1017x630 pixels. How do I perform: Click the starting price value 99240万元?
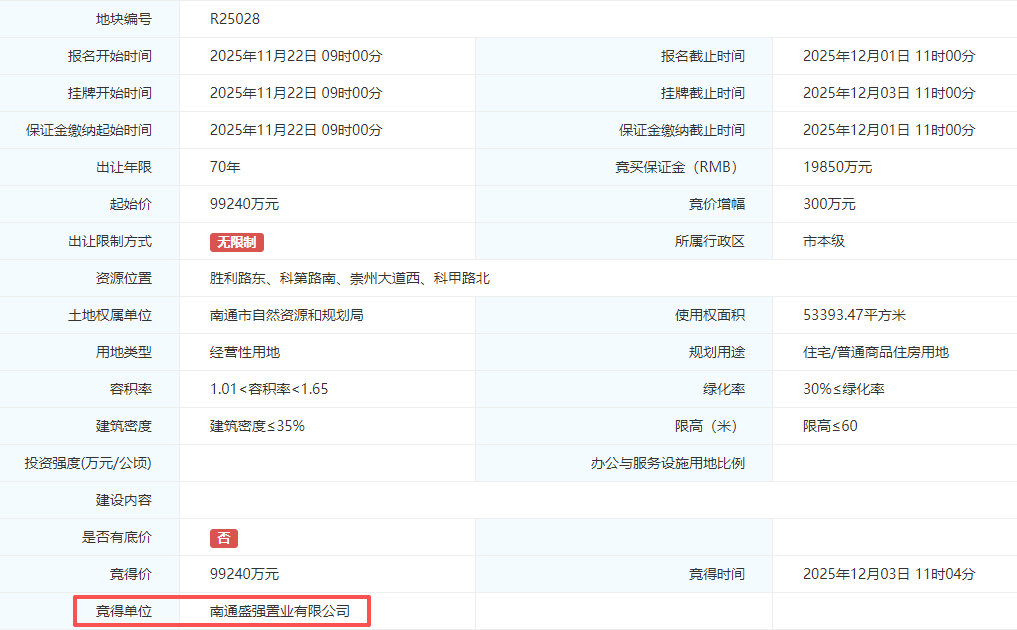244,204
